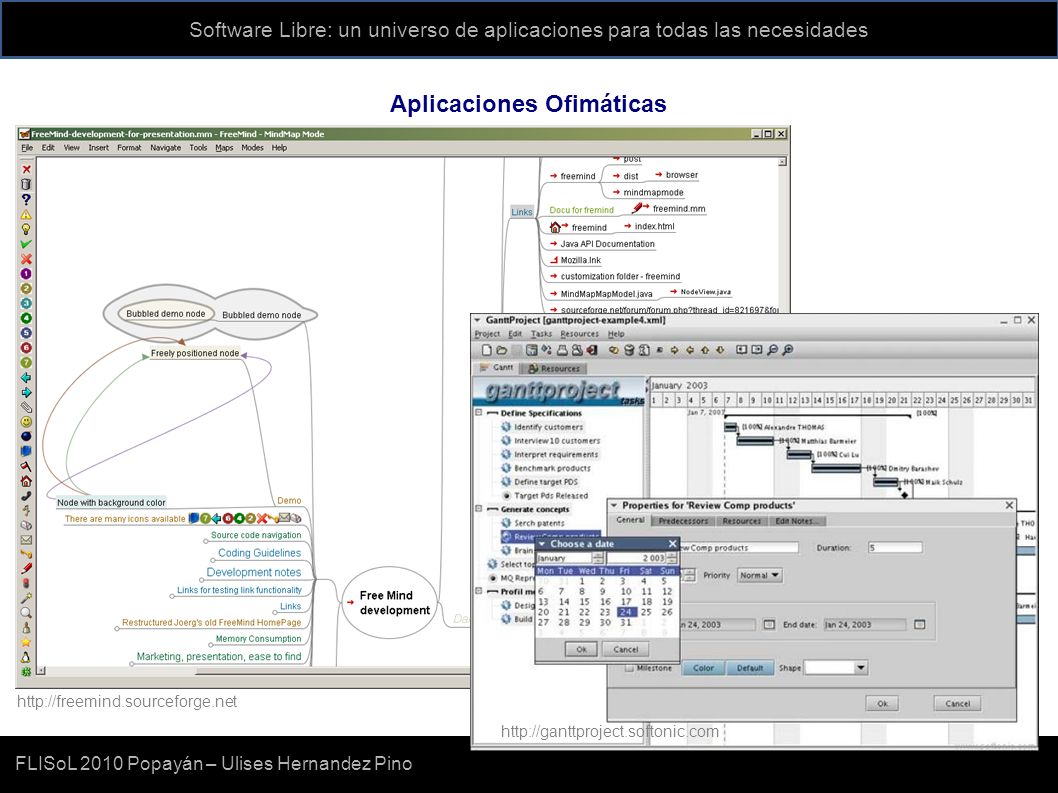The width and height of the screenshot is (1058, 793).
Task: Click the Development notes mind map node
Action: 254,572
